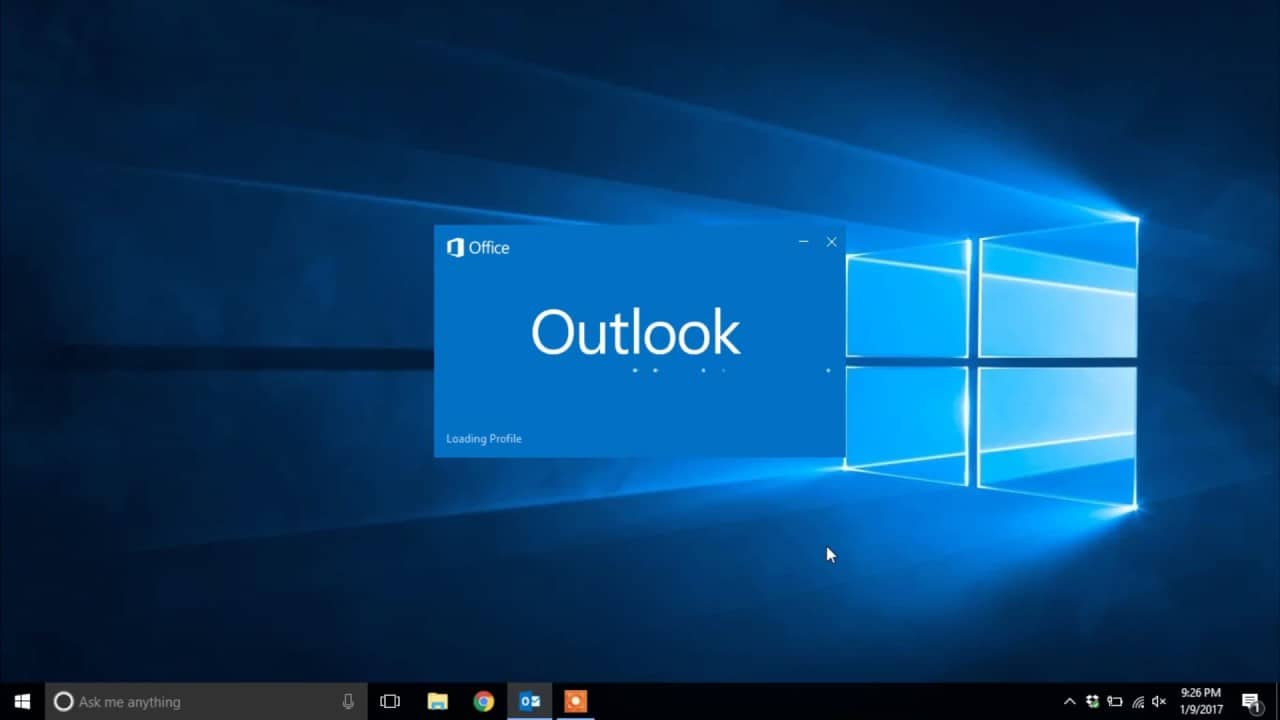The width and height of the screenshot is (1280, 720).
Task: Launch Google Chrome
Action: (x=484, y=701)
